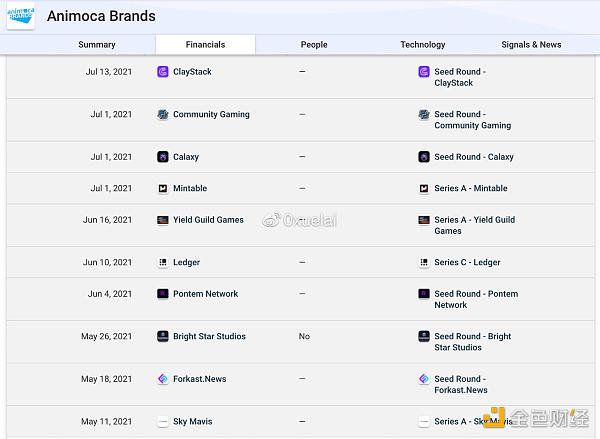Select the Jul 13, 2021 date cell
The image size is (600, 439).
point(109,72)
